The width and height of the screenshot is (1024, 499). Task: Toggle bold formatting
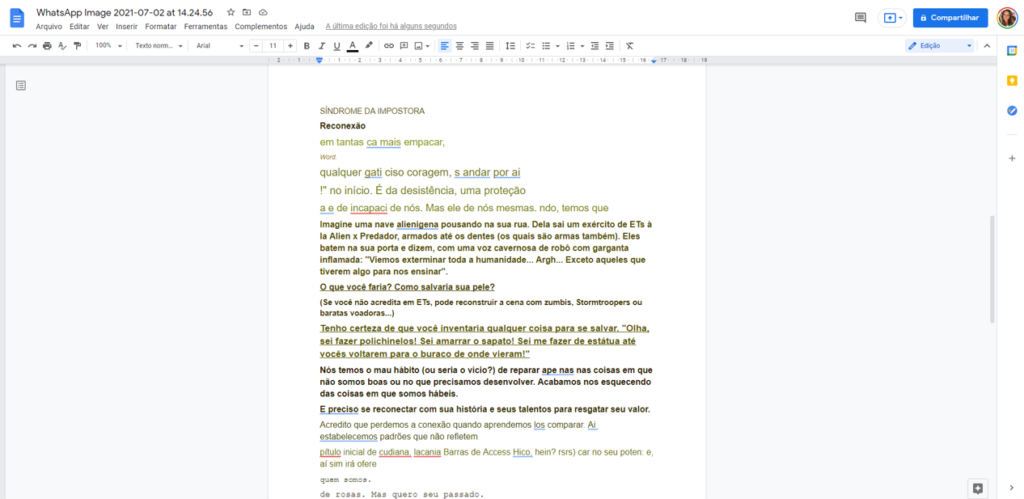point(307,46)
